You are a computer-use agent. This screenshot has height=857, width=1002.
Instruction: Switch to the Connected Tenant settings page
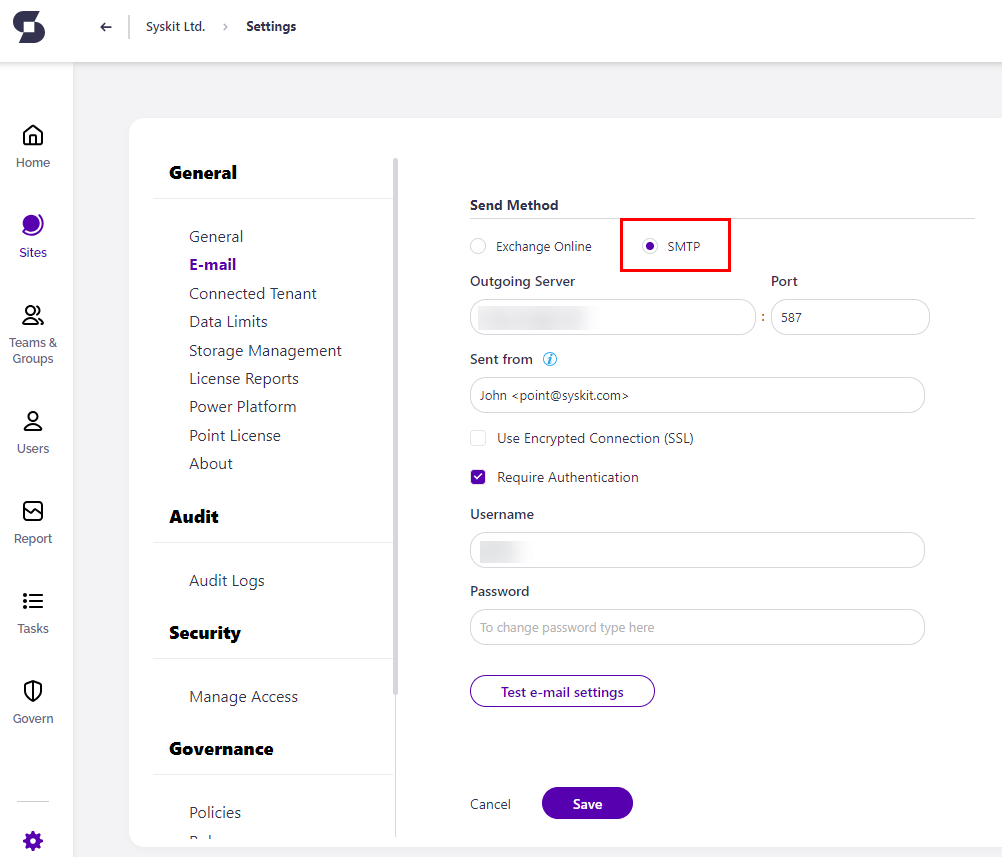[252, 293]
